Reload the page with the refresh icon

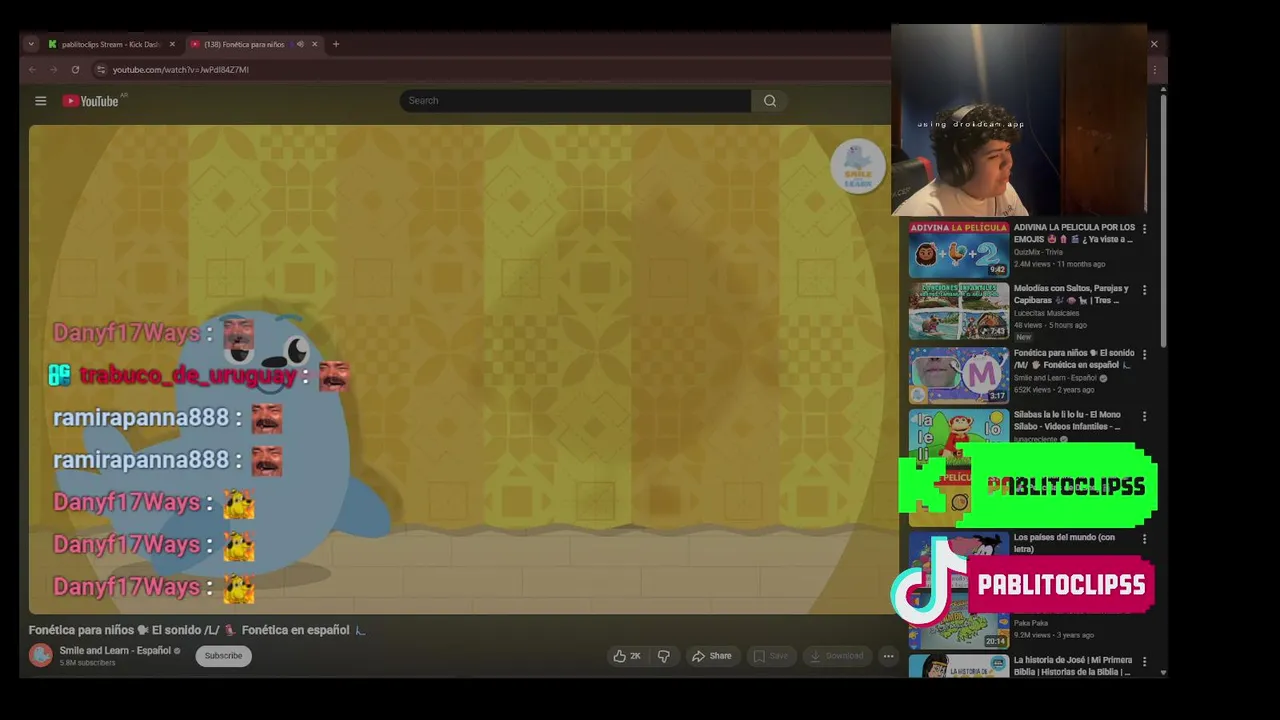coord(75,70)
